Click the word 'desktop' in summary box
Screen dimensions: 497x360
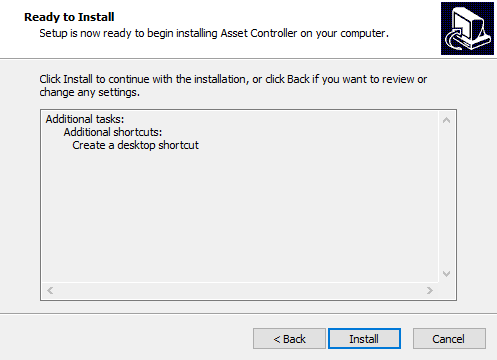tap(136, 146)
